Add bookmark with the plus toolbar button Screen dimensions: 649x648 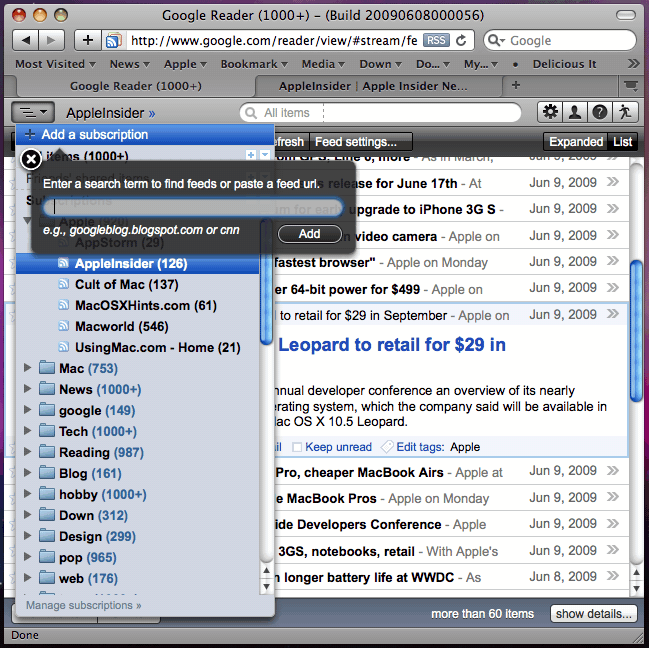(x=88, y=40)
